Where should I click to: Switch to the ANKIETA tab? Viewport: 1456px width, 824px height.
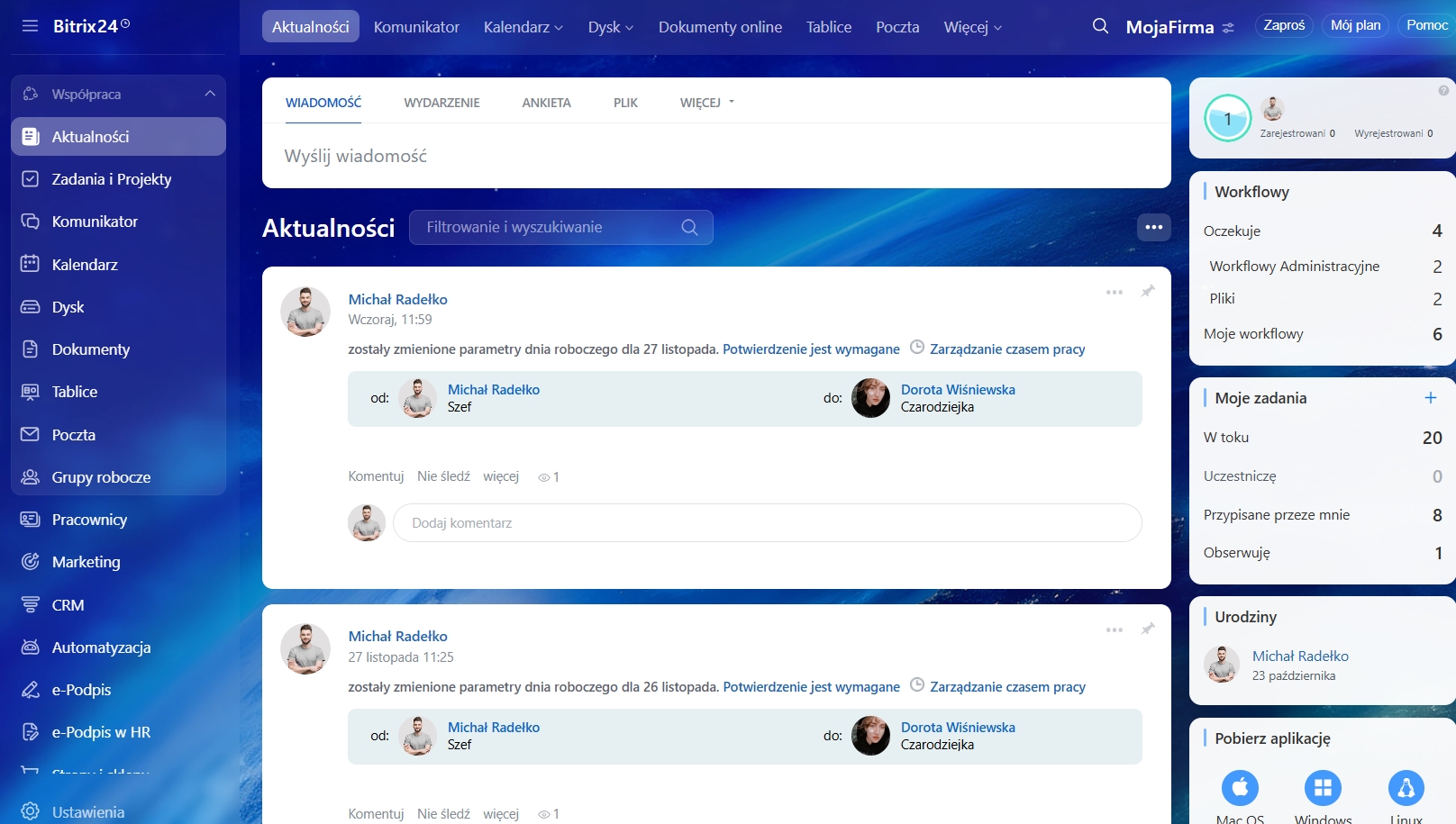coord(546,103)
